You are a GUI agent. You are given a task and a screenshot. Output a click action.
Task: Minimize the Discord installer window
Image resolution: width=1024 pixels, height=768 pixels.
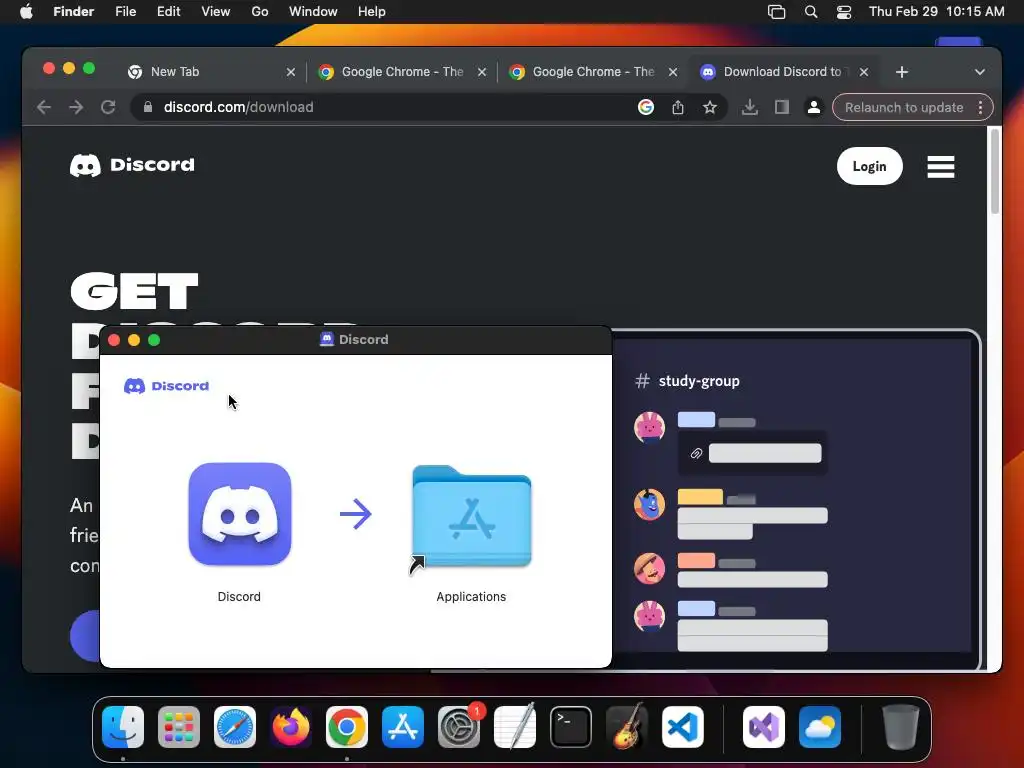134,340
